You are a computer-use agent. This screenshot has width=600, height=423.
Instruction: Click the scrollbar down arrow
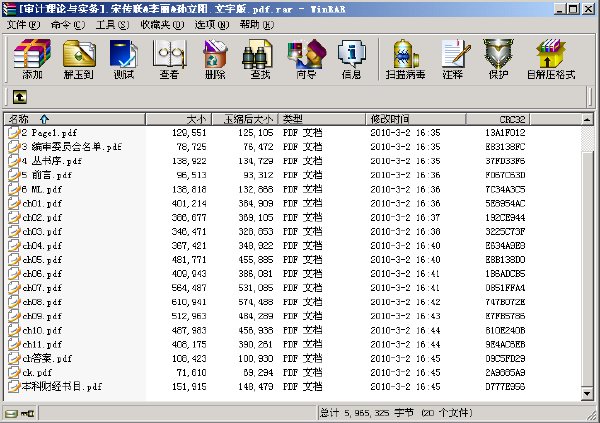[x=587, y=393]
